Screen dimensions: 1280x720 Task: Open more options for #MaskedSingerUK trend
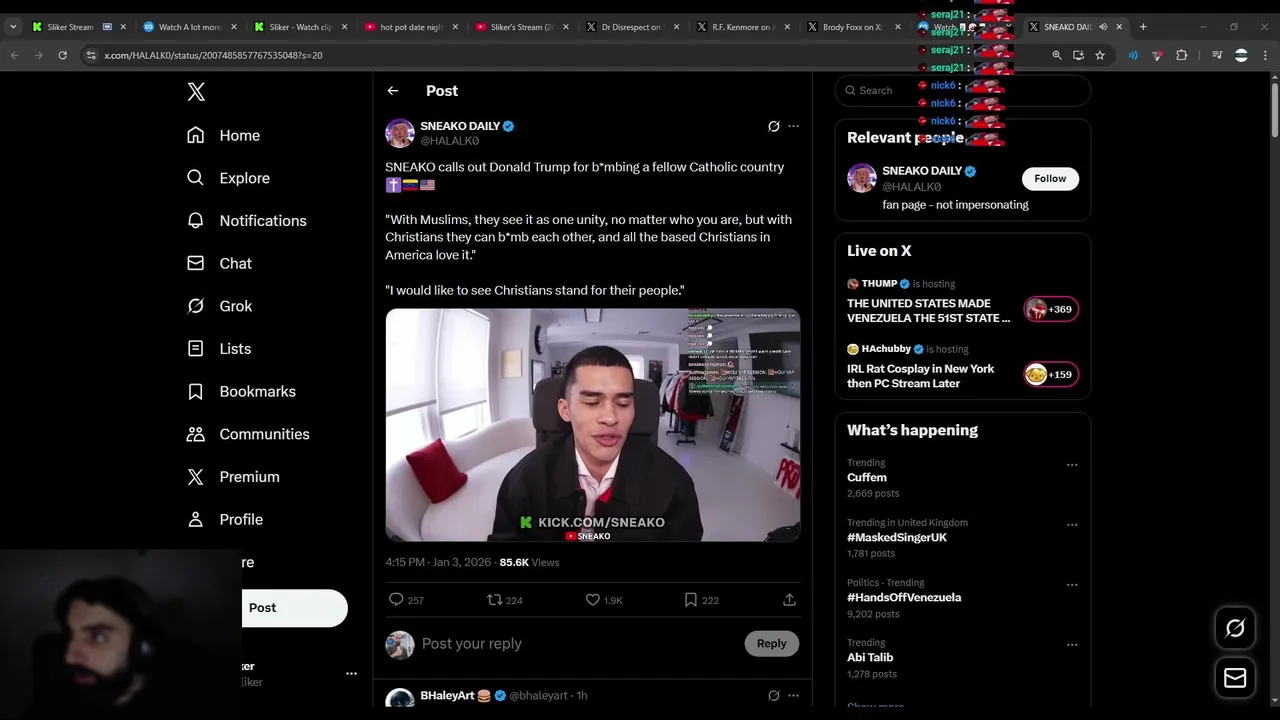[1072, 525]
